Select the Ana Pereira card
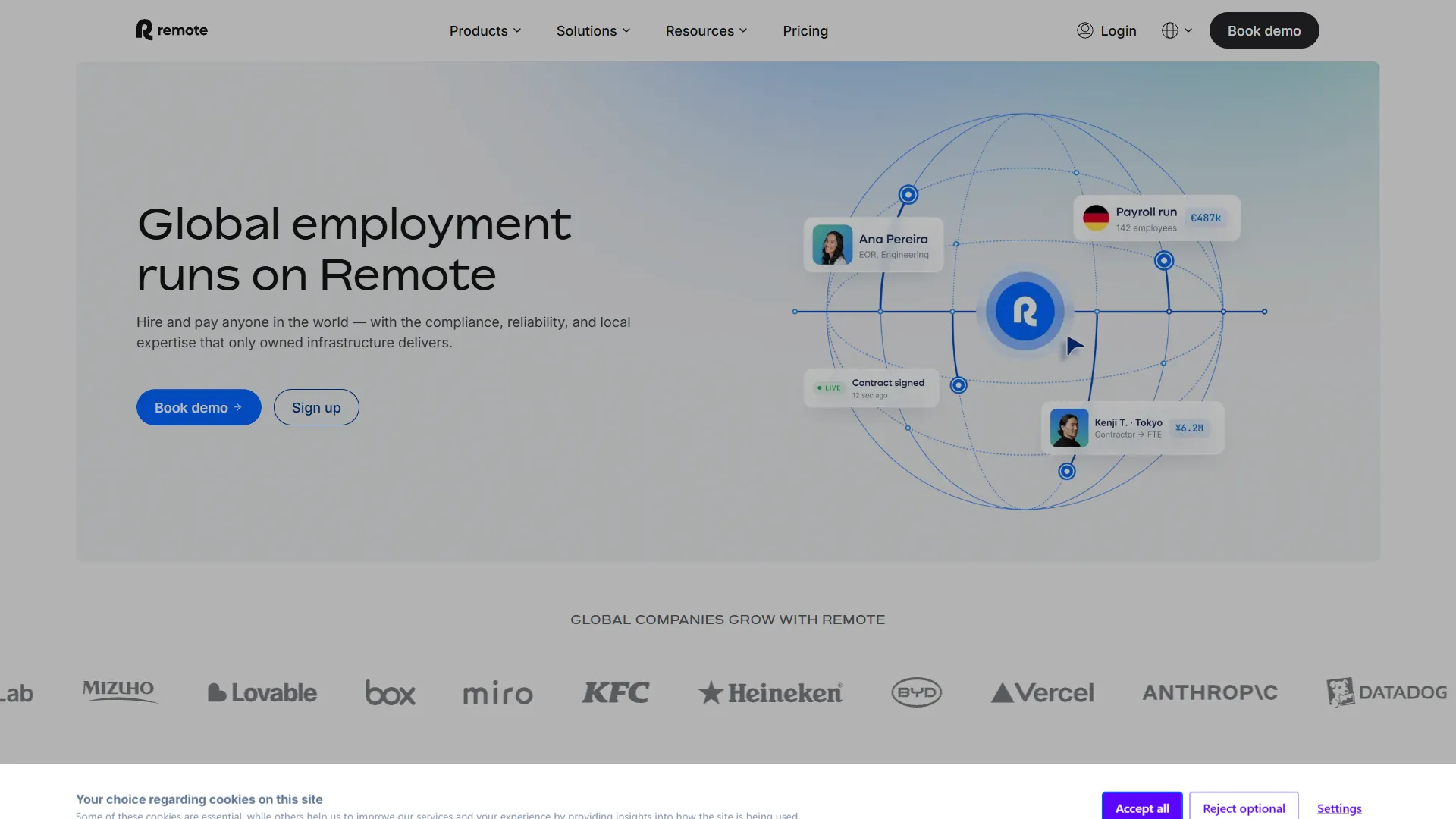1456x819 pixels. pyautogui.click(x=874, y=245)
